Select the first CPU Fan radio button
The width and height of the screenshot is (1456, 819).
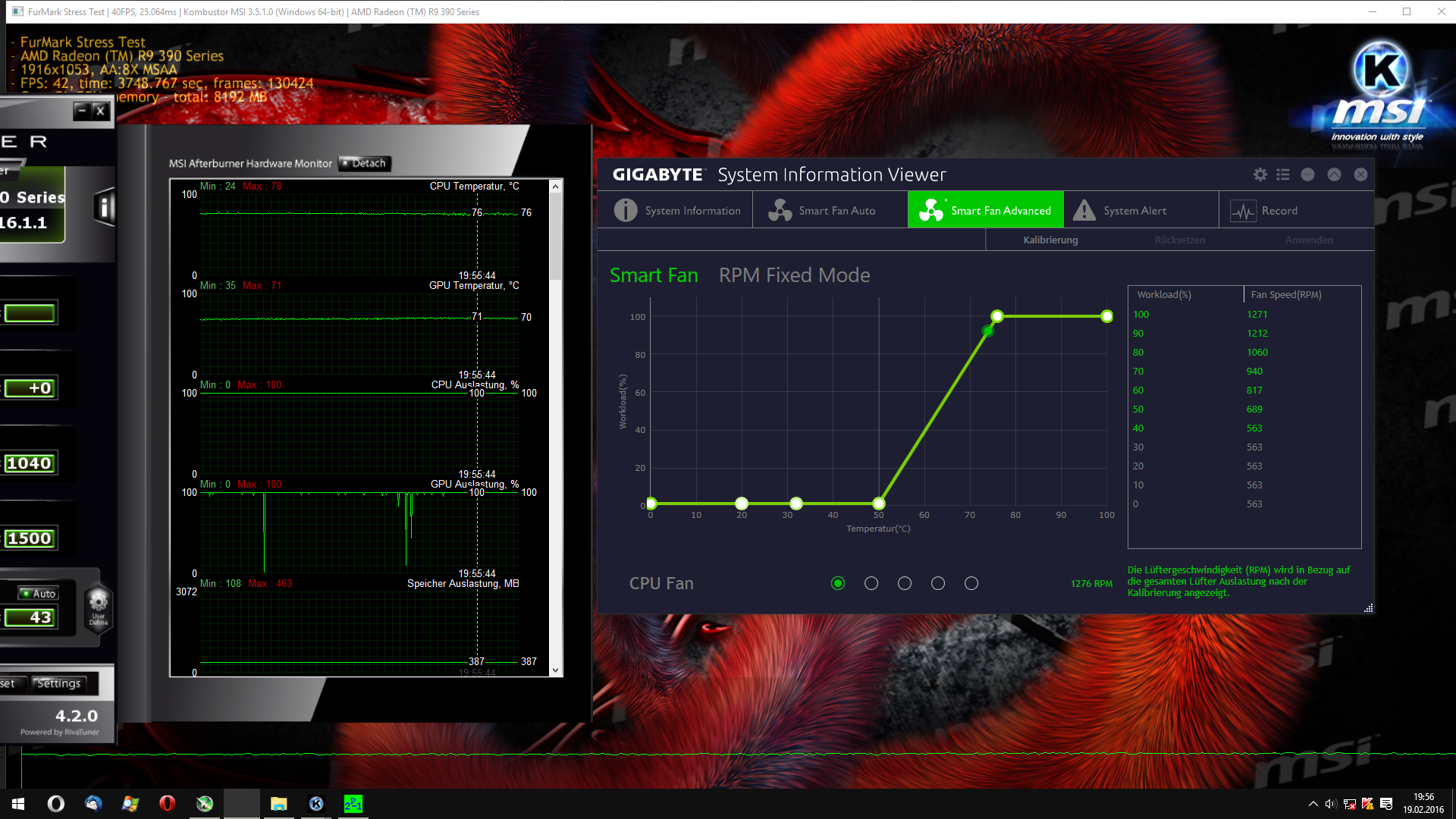tap(838, 583)
